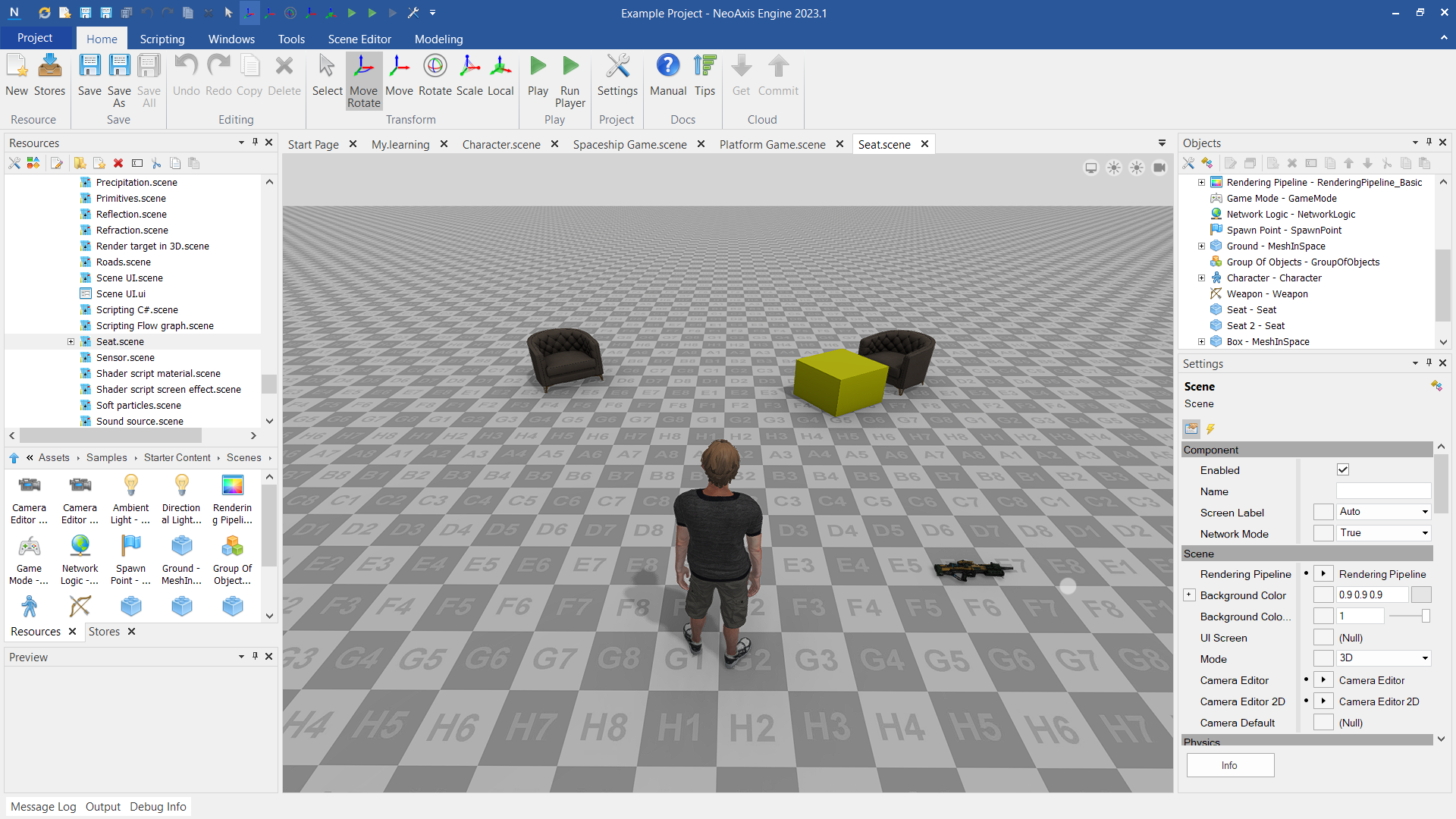Click the Screen Label default toggle box

(x=1323, y=513)
